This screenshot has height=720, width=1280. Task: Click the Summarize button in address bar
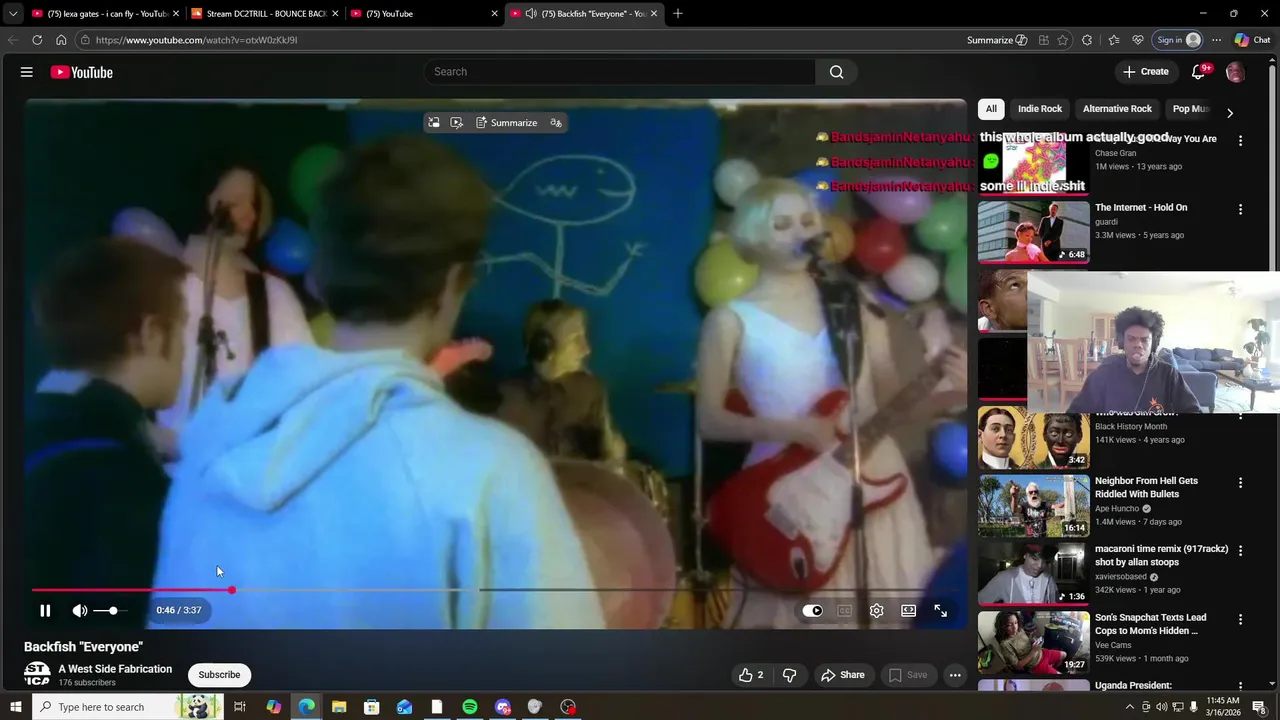(997, 40)
